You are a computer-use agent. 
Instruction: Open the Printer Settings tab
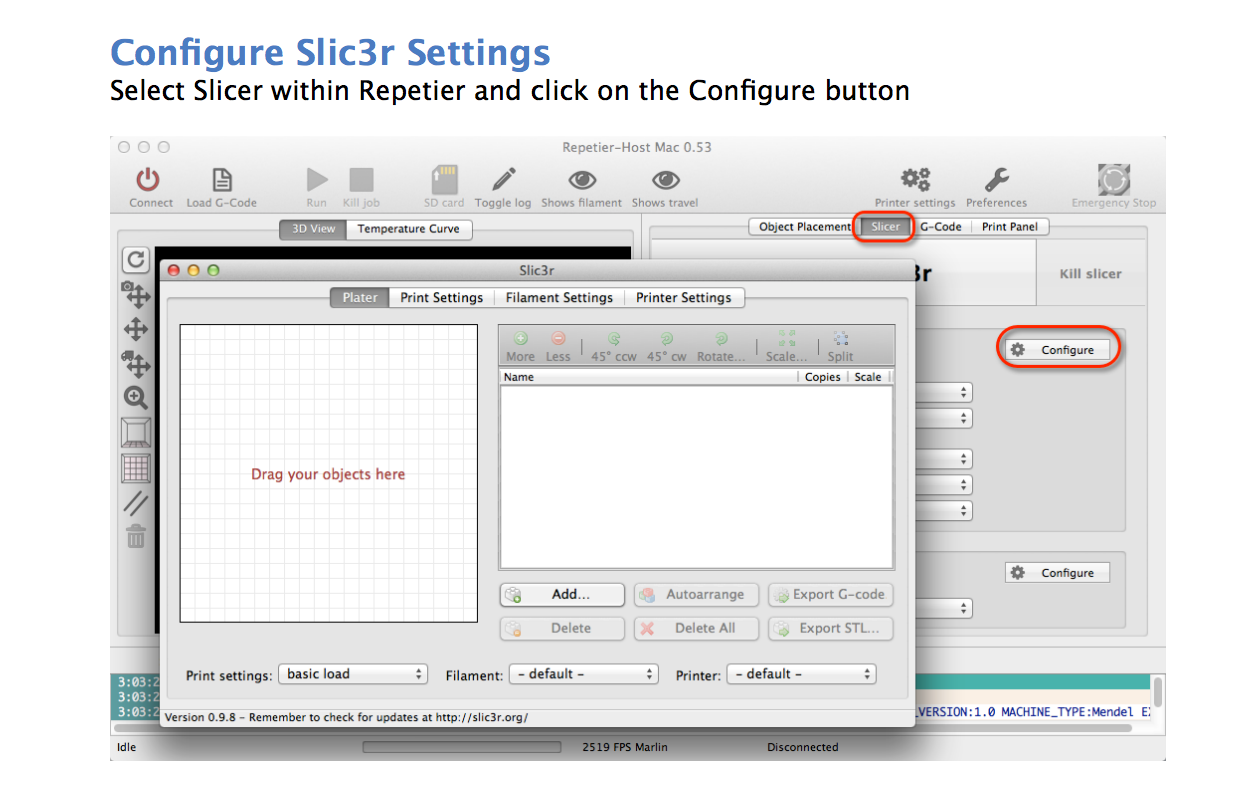coord(684,297)
